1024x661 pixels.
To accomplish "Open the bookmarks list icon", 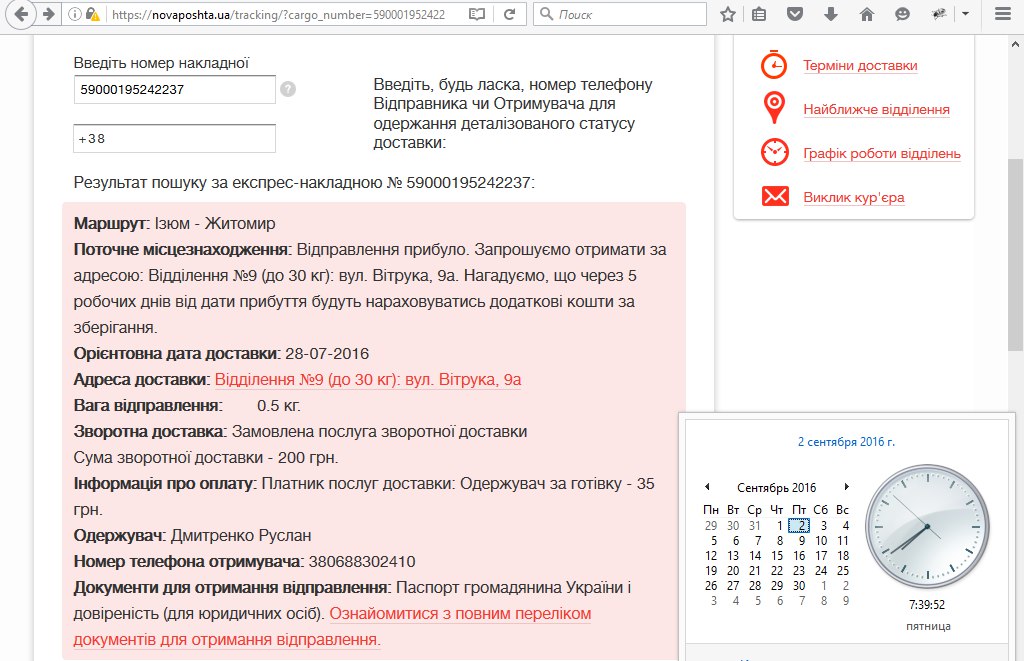I will point(759,14).
